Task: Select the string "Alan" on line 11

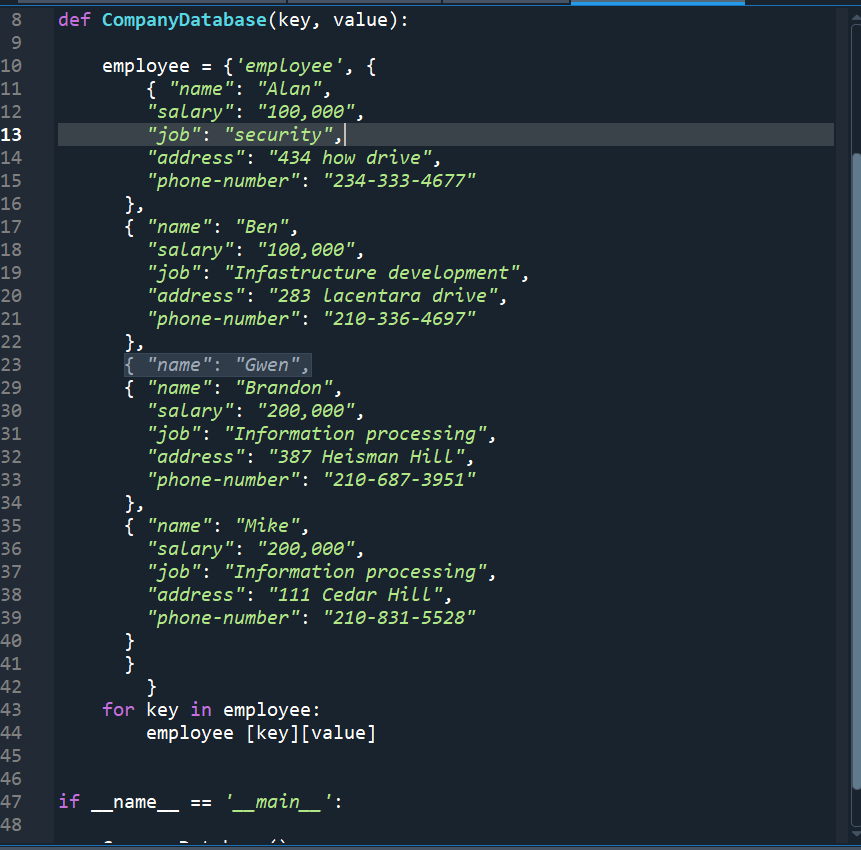Action: click(x=290, y=88)
